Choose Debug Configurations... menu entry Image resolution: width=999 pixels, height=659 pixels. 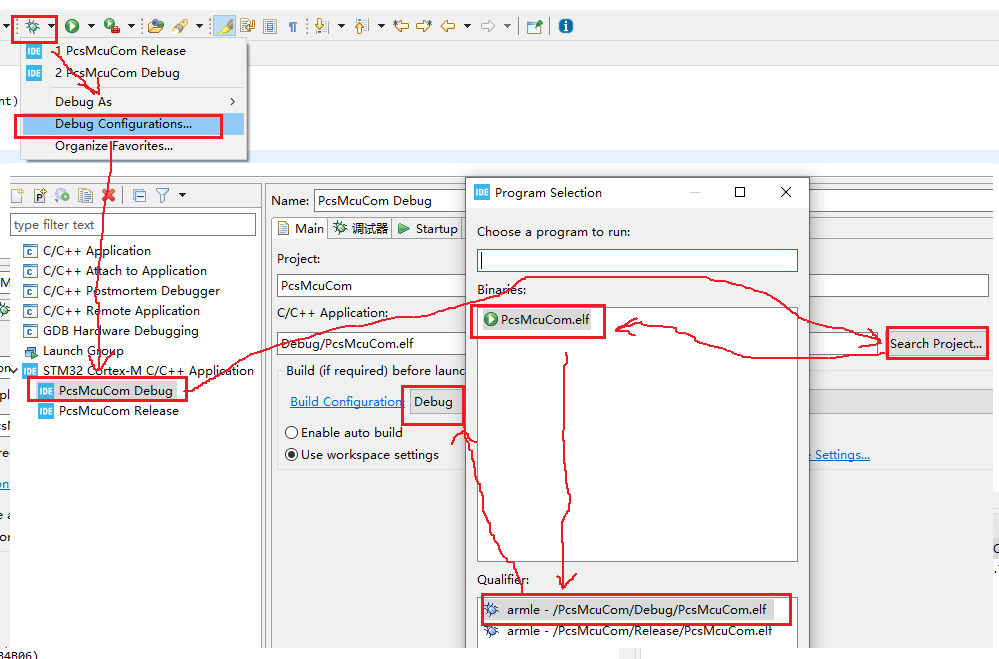(134, 124)
